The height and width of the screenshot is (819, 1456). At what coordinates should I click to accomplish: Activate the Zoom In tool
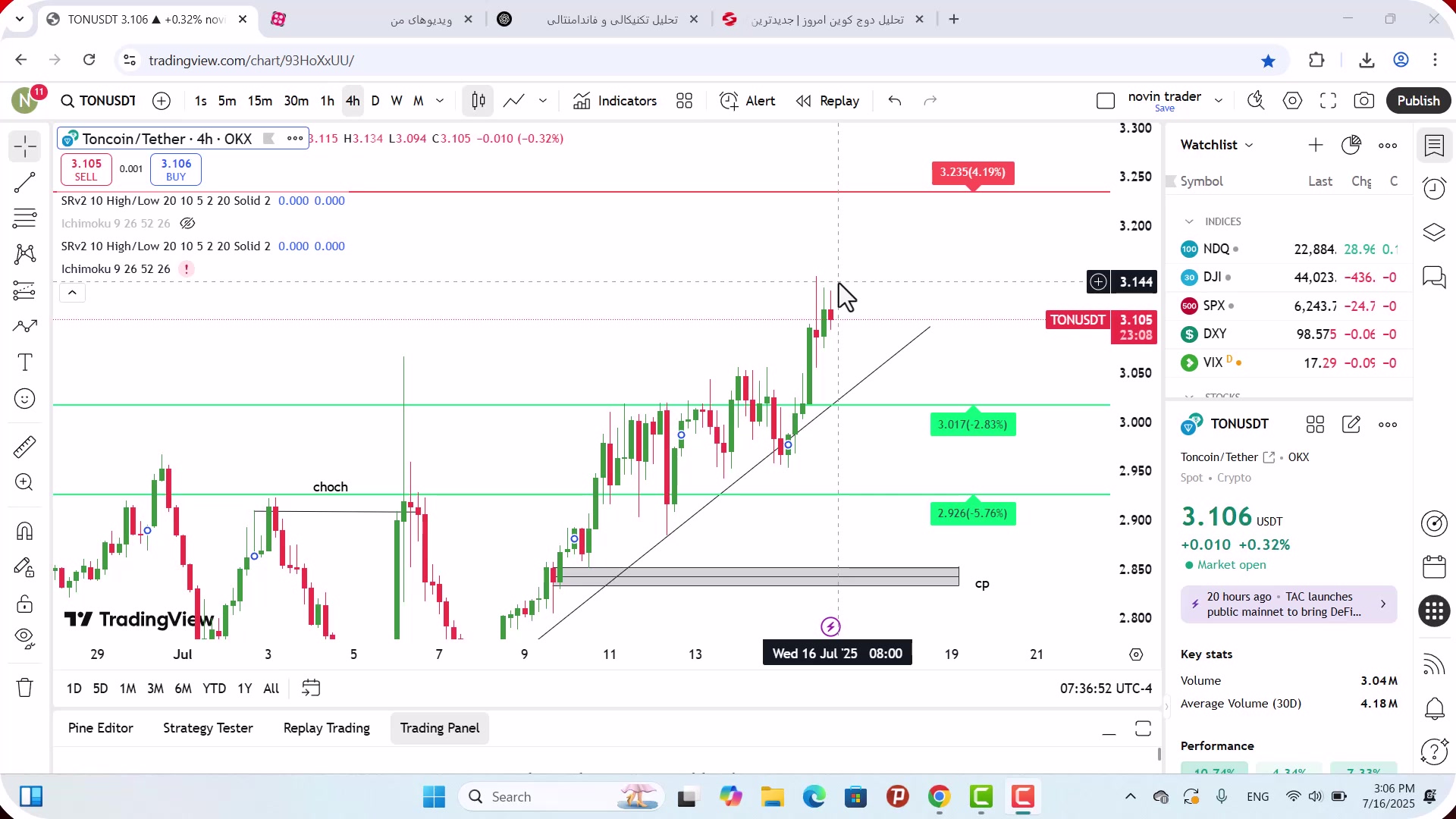pyautogui.click(x=24, y=482)
